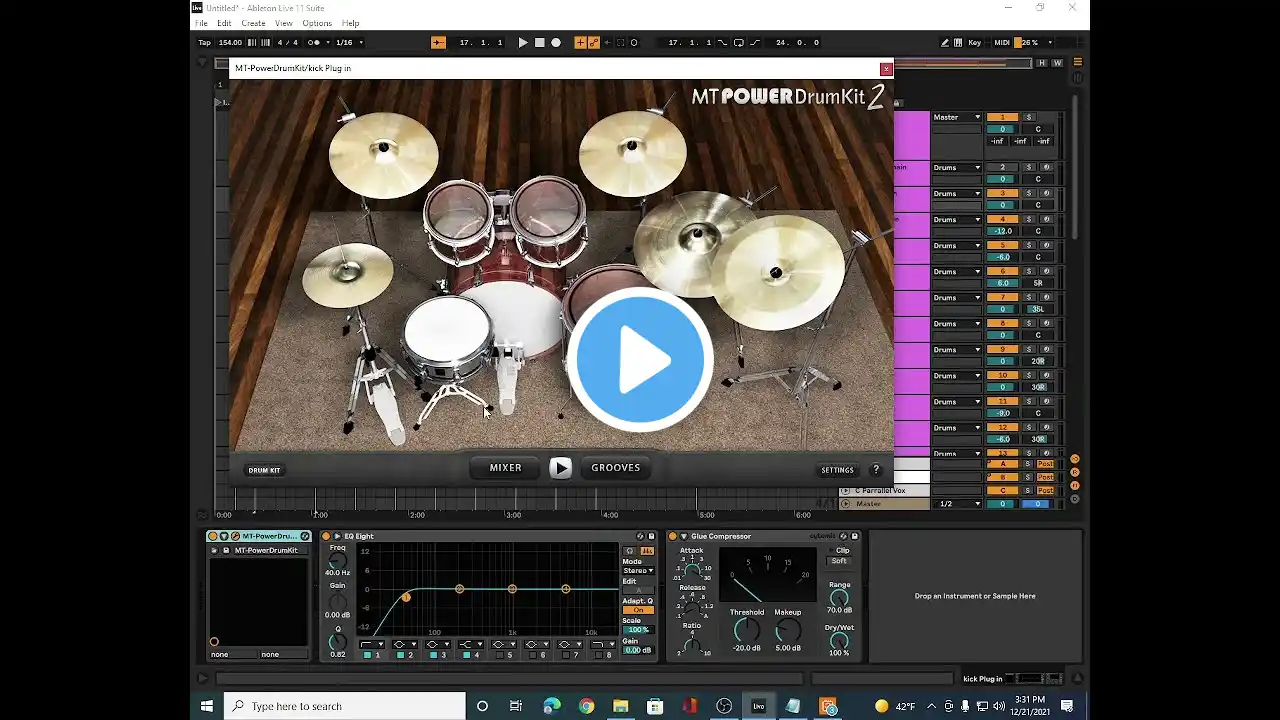Toggle the Glue Compressor device activator
1280x720 pixels.
[x=672, y=537]
